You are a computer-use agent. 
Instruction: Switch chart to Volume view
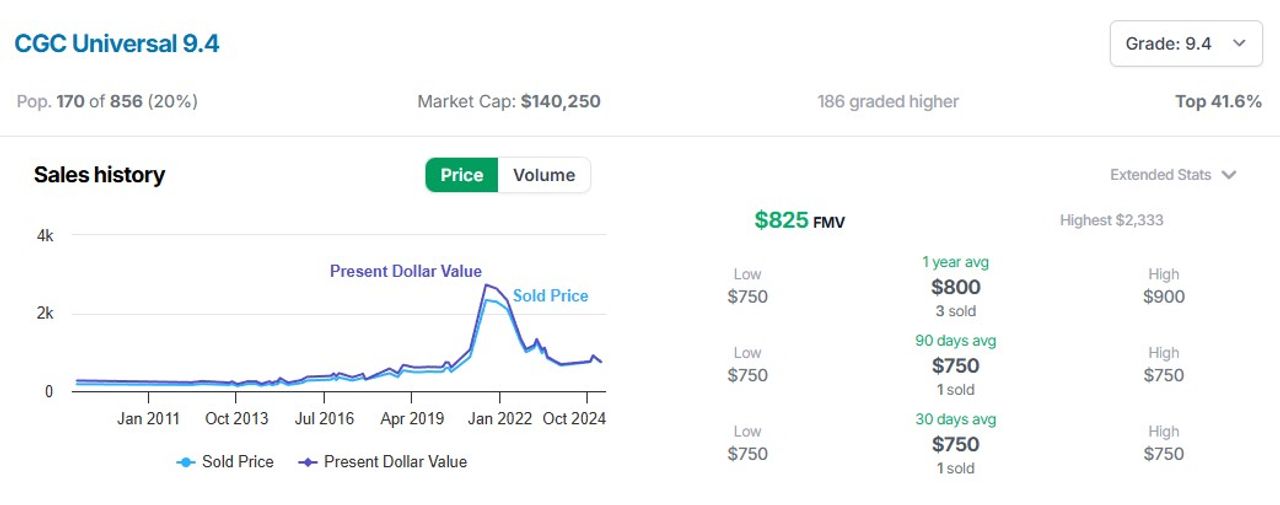[x=544, y=175]
